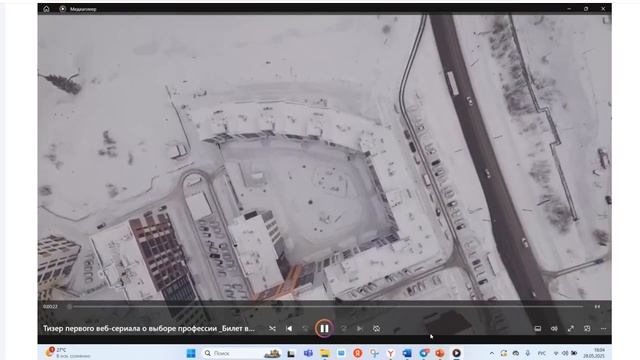Screen dimensions: 640x360
Task: Open Microsoft Word from the taskbar
Action: pyautogui.click(x=407, y=353)
